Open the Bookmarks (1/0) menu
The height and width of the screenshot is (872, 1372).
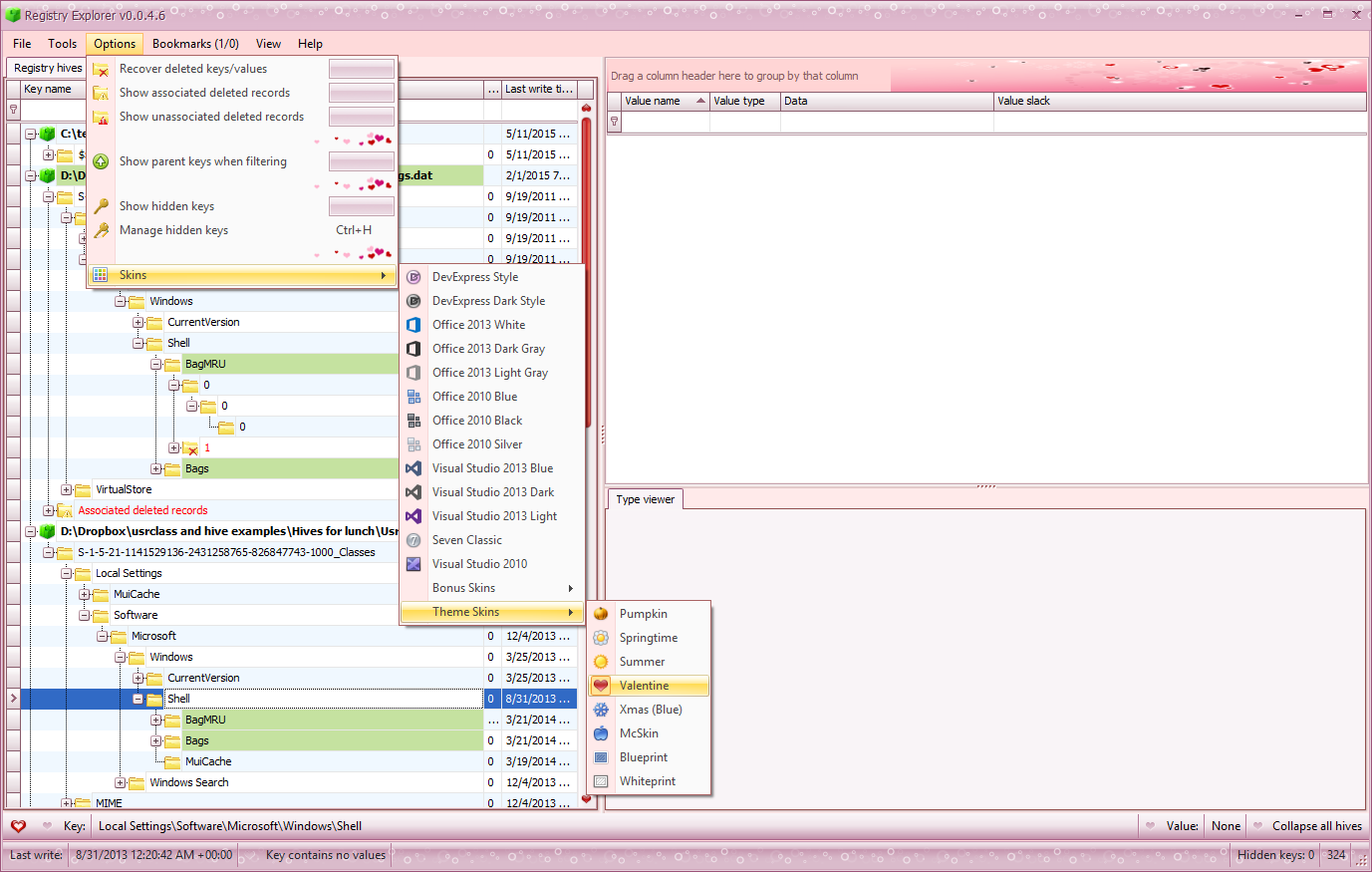pyautogui.click(x=195, y=44)
